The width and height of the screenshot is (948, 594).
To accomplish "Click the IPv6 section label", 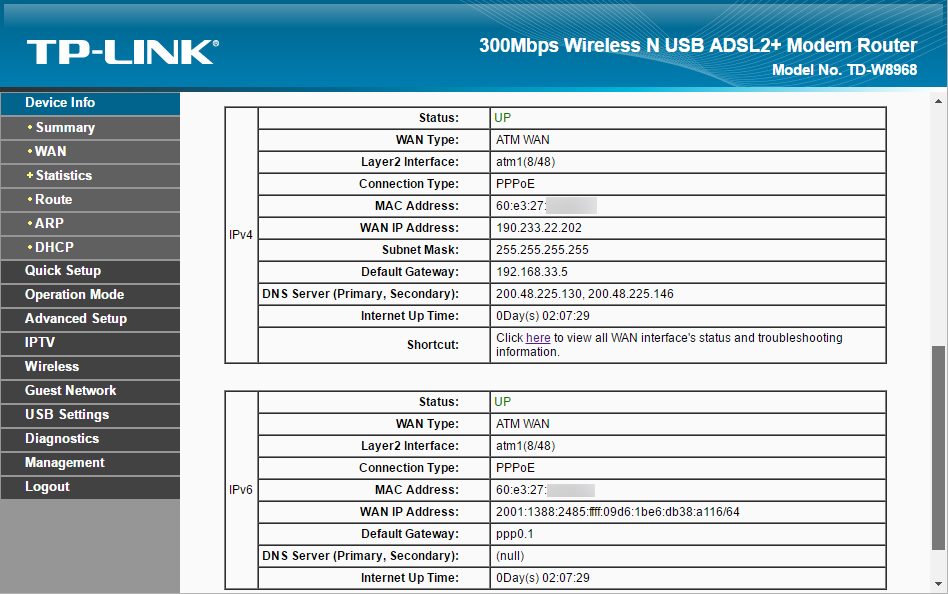I will click(241, 490).
